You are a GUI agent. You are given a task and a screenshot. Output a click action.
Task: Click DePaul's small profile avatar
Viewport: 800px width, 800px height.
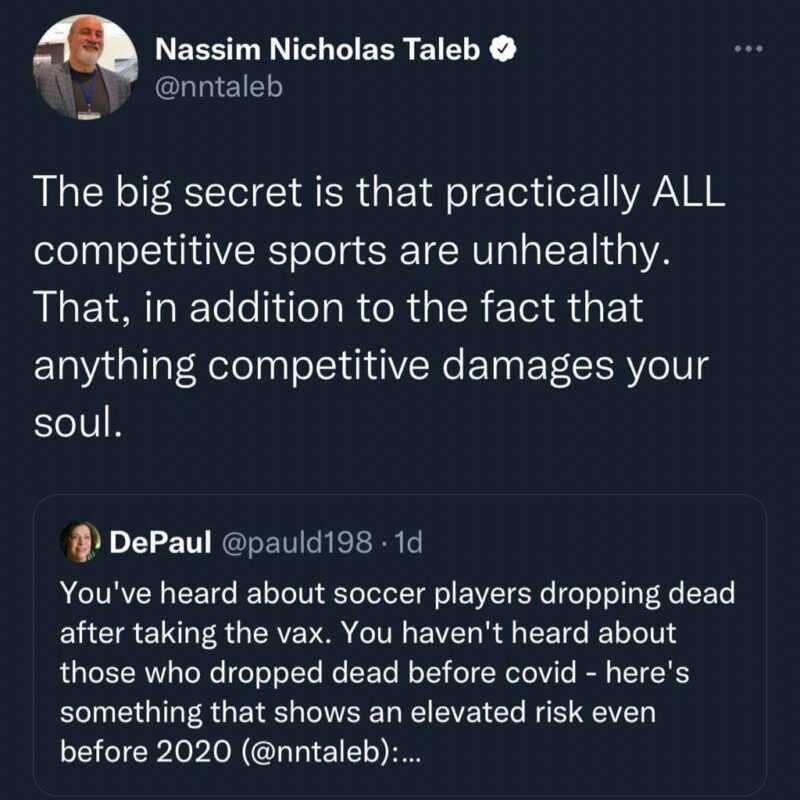point(78,542)
